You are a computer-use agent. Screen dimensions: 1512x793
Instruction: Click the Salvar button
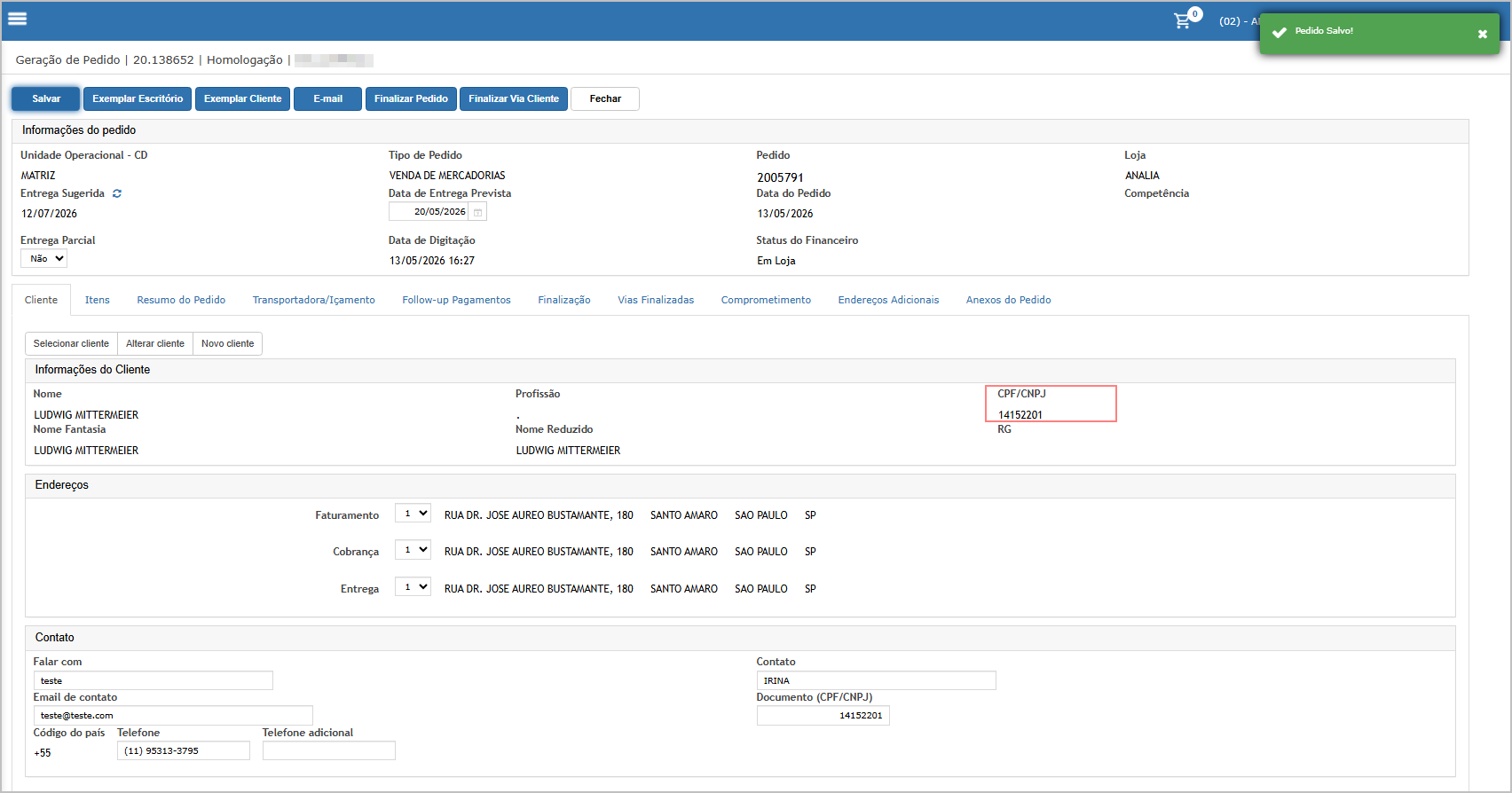click(x=46, y=98)
